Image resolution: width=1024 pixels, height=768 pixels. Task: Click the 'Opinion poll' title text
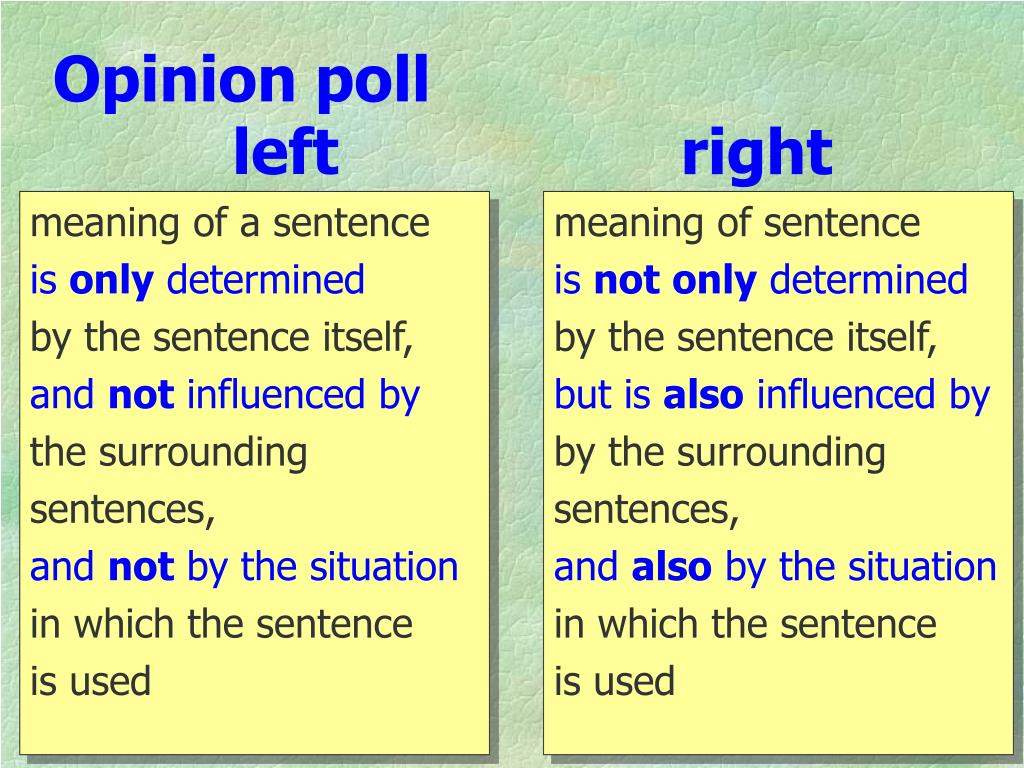[x=241, y=82]
